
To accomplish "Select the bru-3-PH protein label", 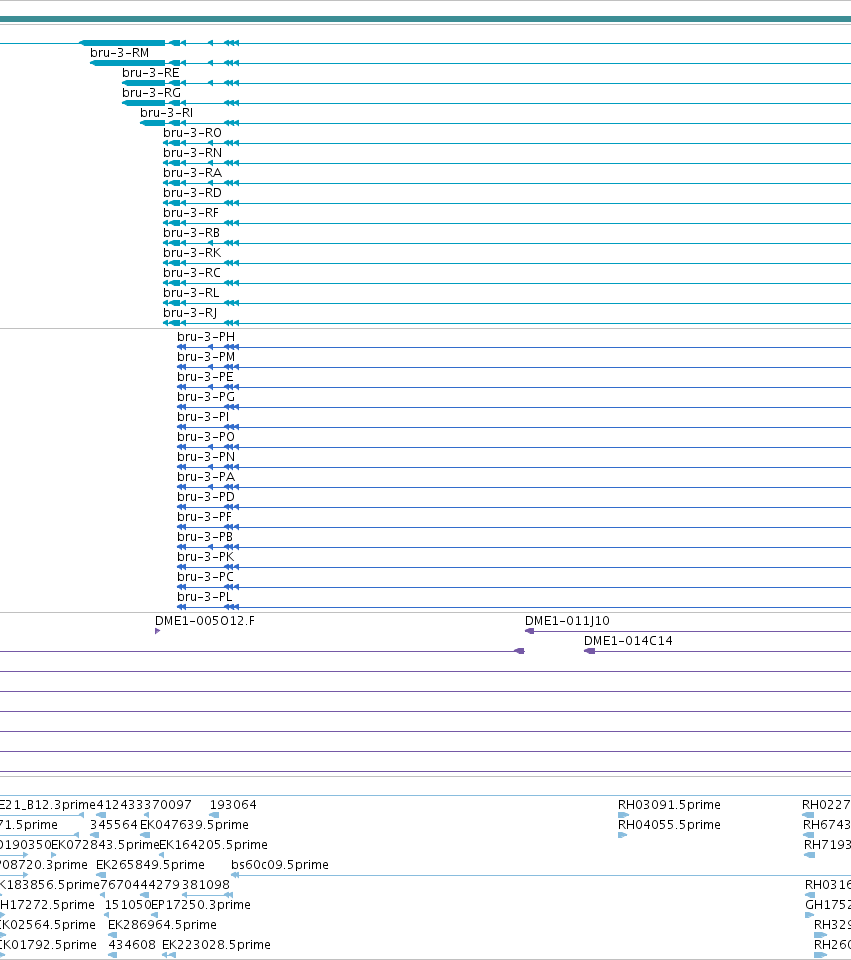I will click(x=206, y=337).
